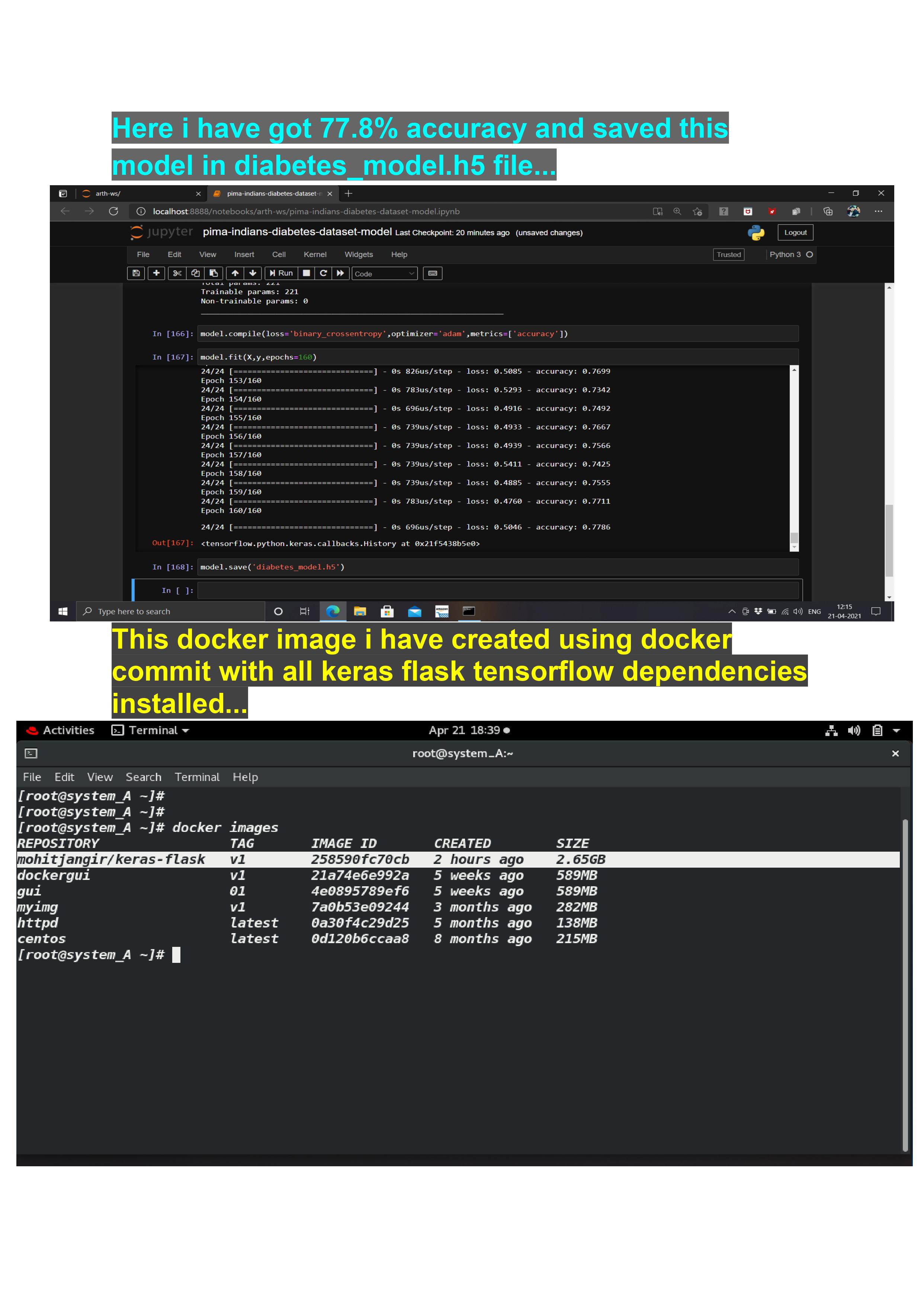This screenshot has height=1305, width=924.
Task: Open the system status menu arrow
Action: 896,730
